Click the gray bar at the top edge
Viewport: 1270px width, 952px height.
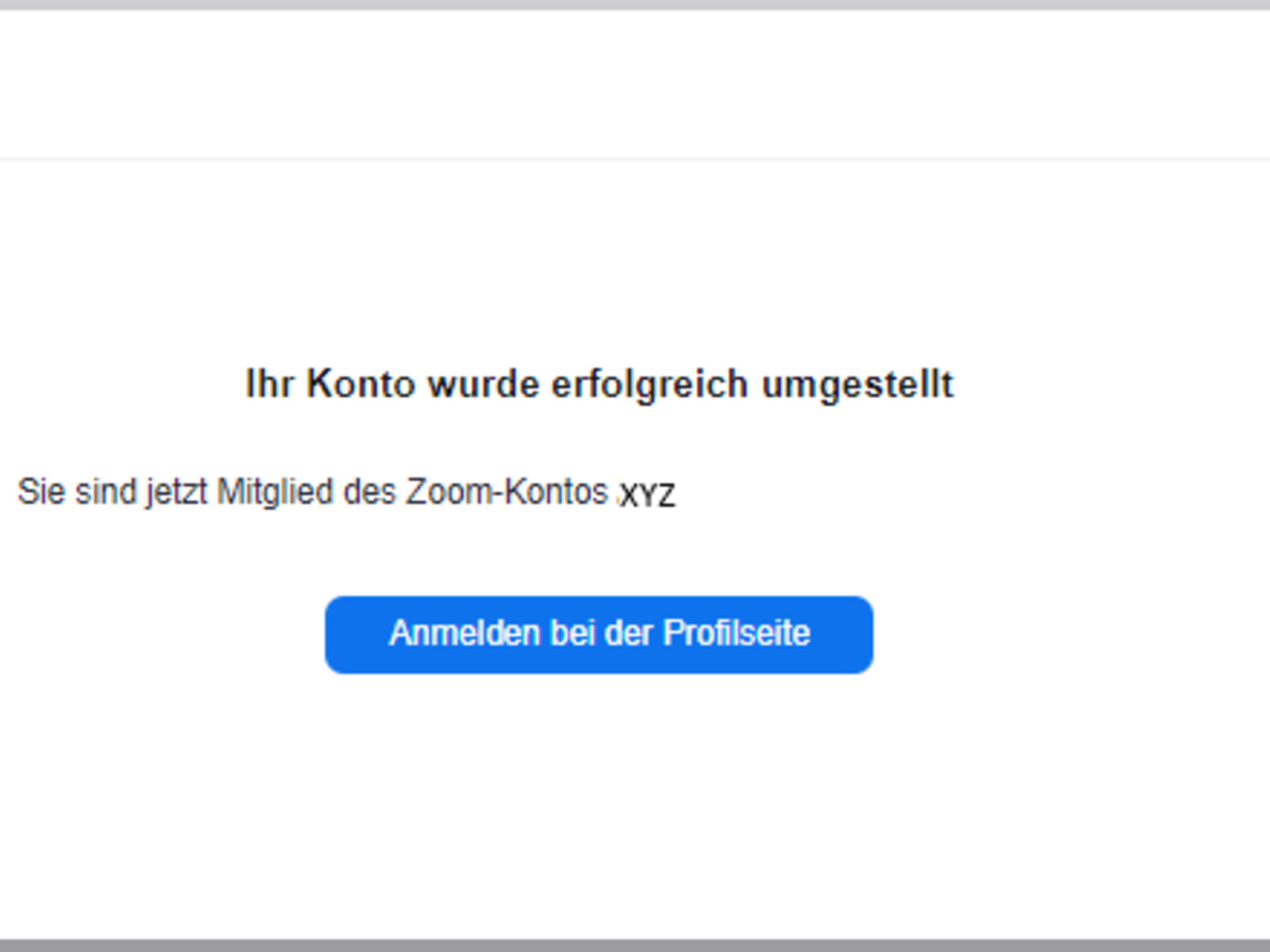click(635, 4)
